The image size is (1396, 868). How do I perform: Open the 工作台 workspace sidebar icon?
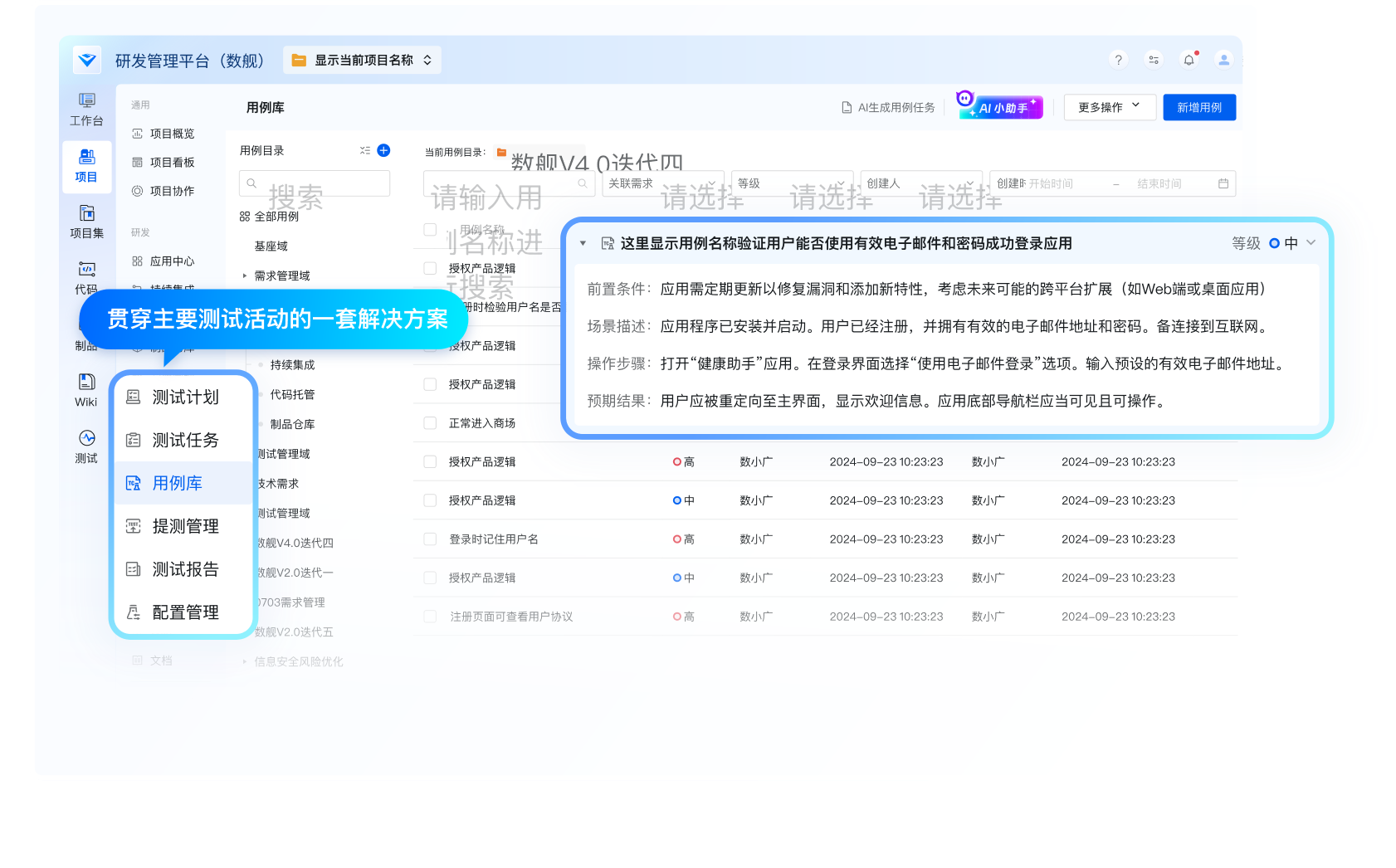[86, 109]
